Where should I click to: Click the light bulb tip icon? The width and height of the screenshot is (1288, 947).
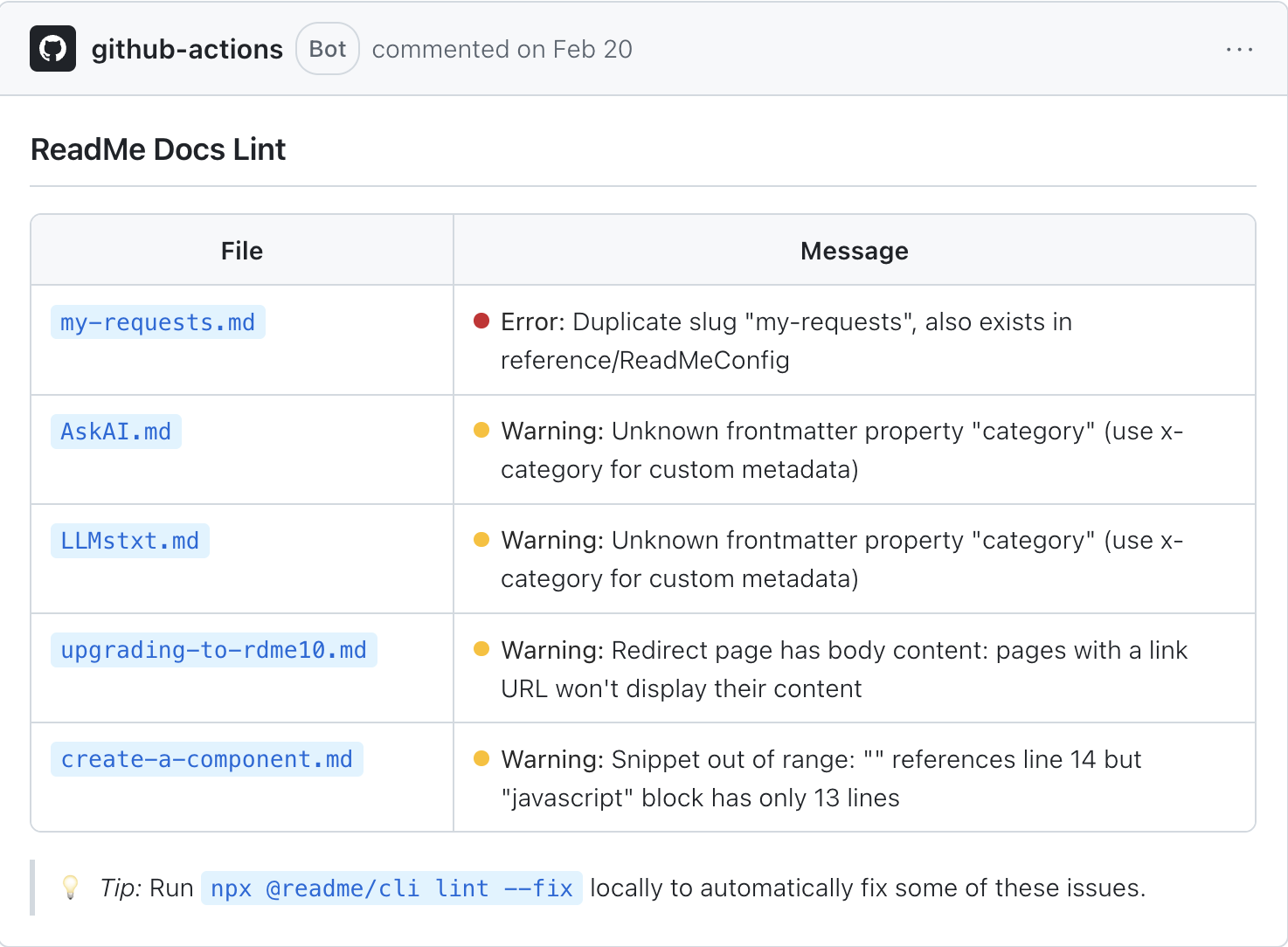point(71,888)
